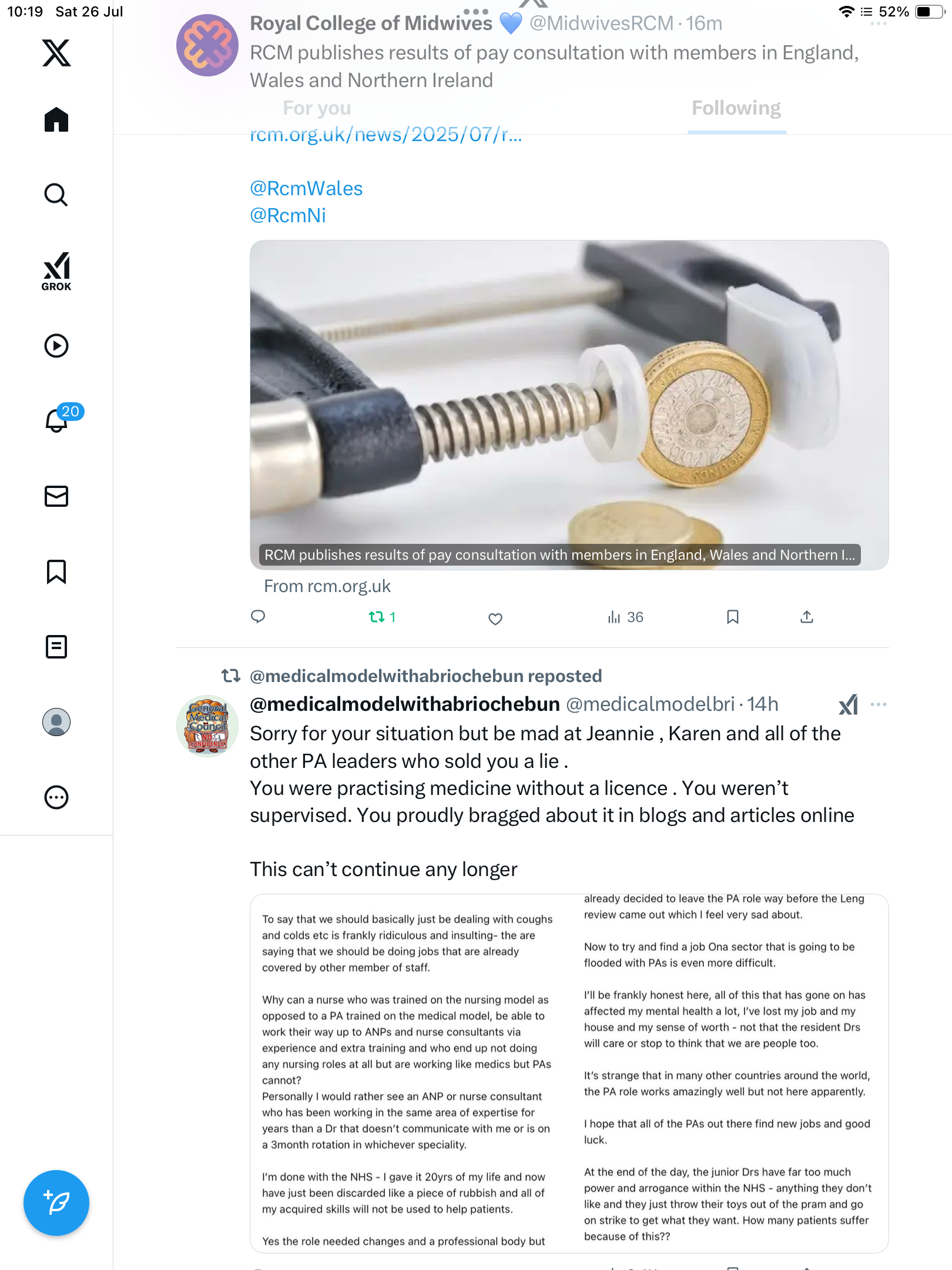Click the Grok icon on the medicalmodelbri post
The image size is (952, 1270).
coord(848,704)
